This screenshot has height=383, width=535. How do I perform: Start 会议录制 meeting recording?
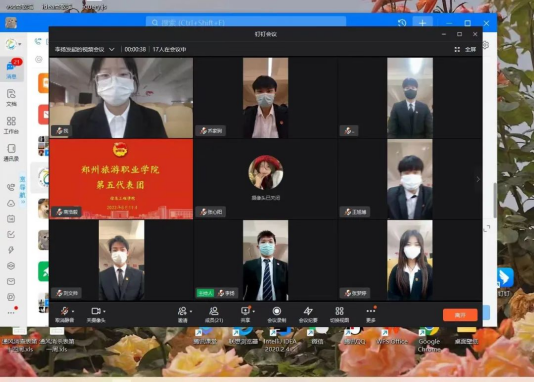(277, 314)
